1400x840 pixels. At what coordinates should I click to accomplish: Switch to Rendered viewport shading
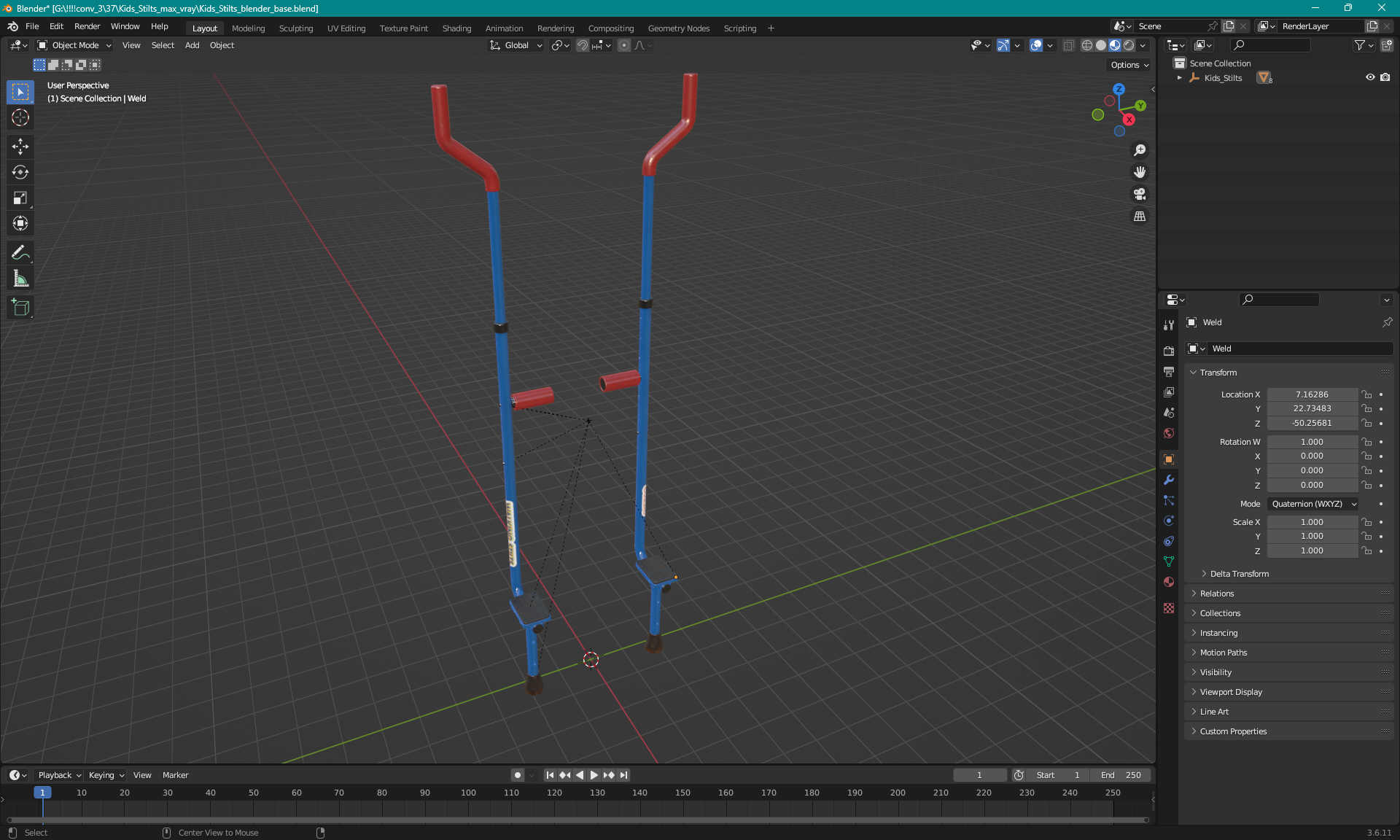[1129, 45]
